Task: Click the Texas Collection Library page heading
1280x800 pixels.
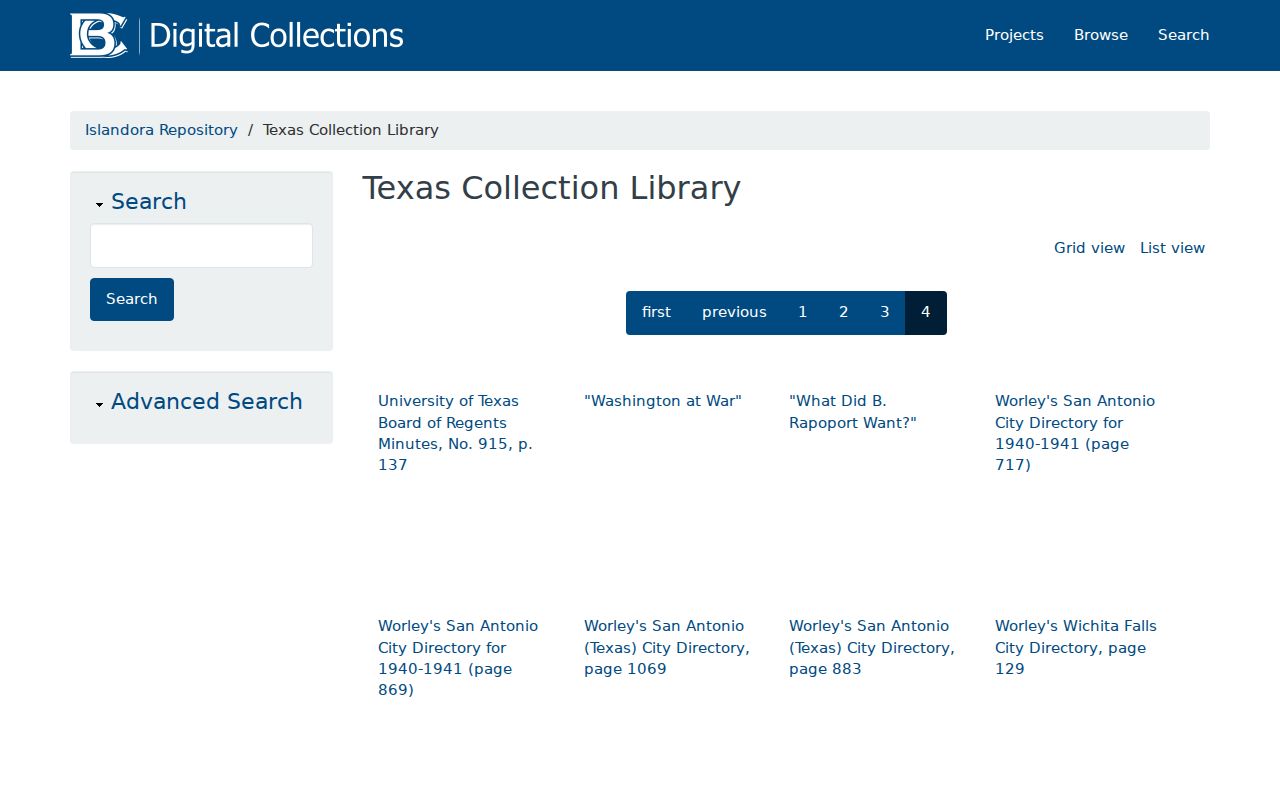Action: click(551, 188)
